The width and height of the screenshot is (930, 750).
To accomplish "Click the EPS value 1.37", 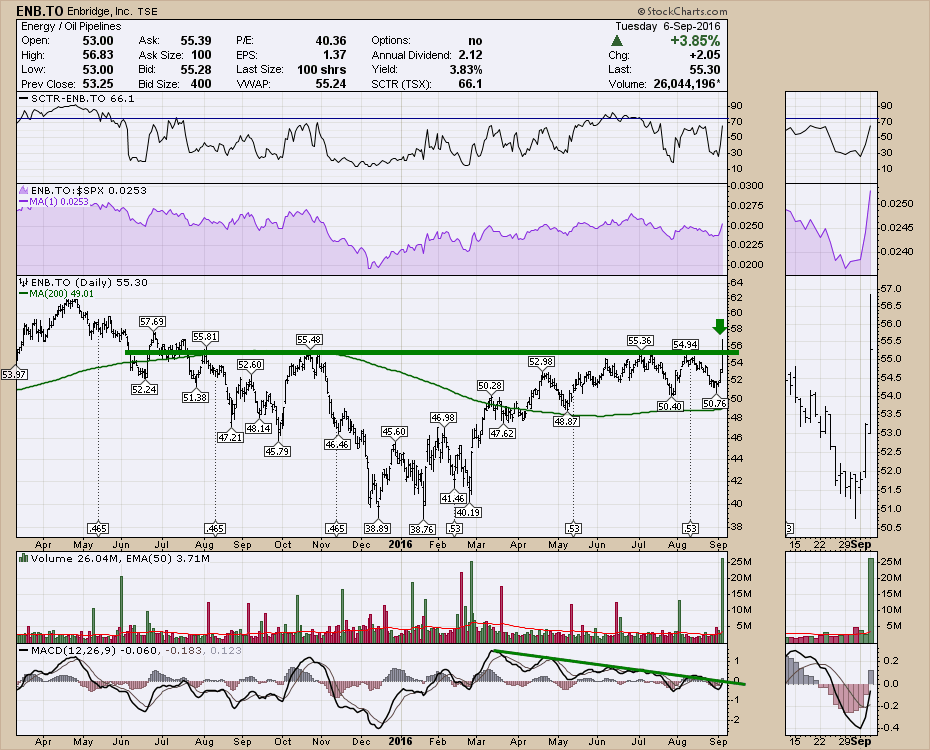I will point(335,55).
